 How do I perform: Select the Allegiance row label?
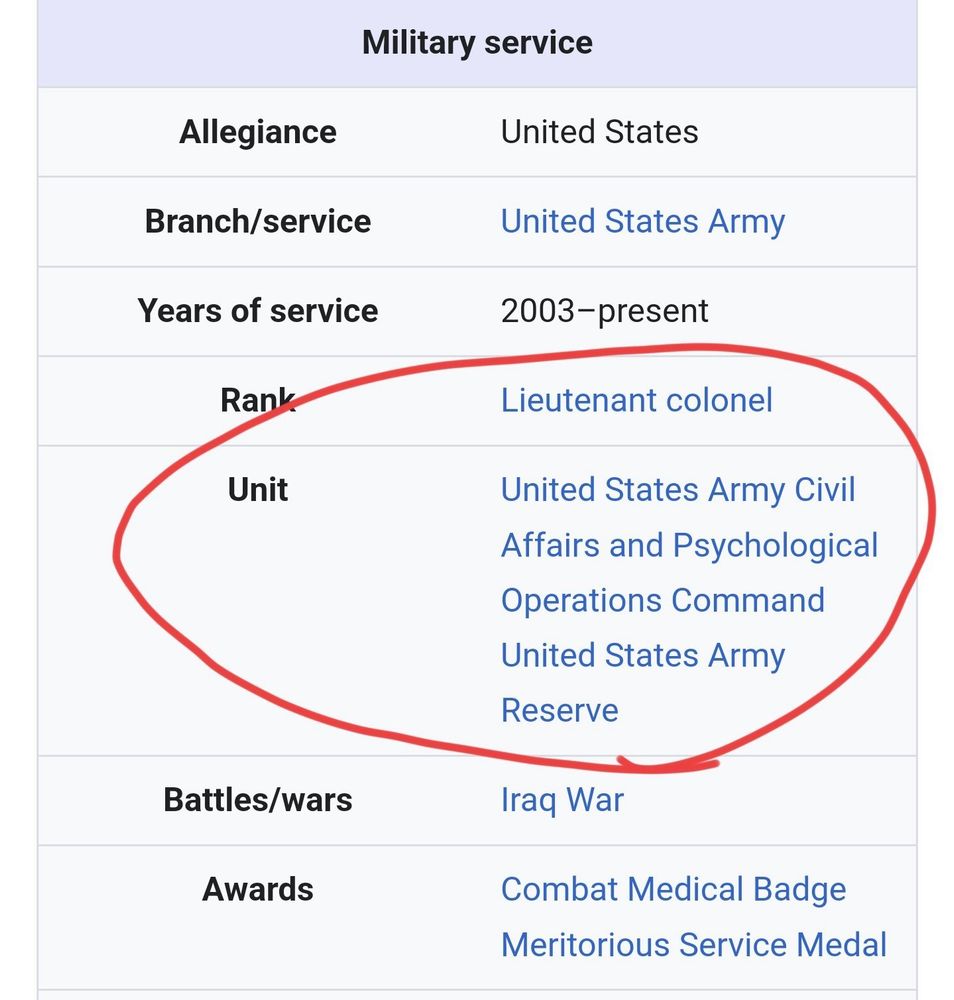coord(258,132)
